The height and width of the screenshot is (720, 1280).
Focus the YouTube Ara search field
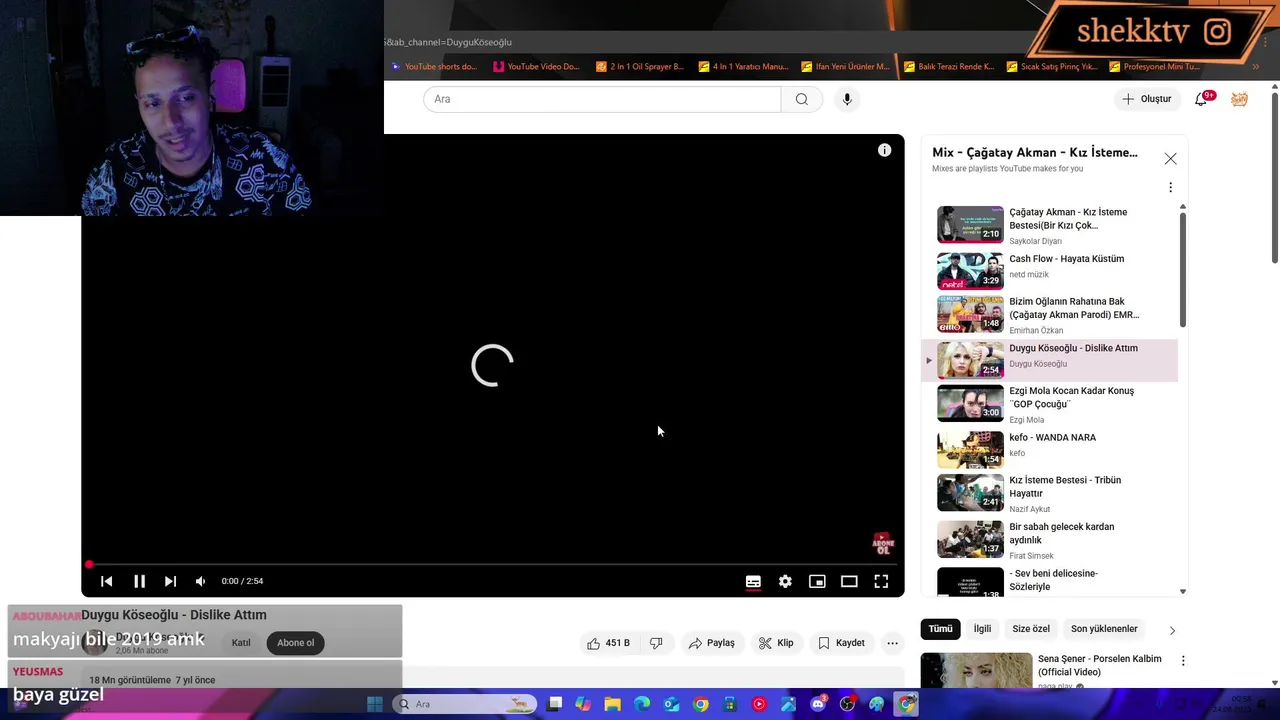point(602,99)
